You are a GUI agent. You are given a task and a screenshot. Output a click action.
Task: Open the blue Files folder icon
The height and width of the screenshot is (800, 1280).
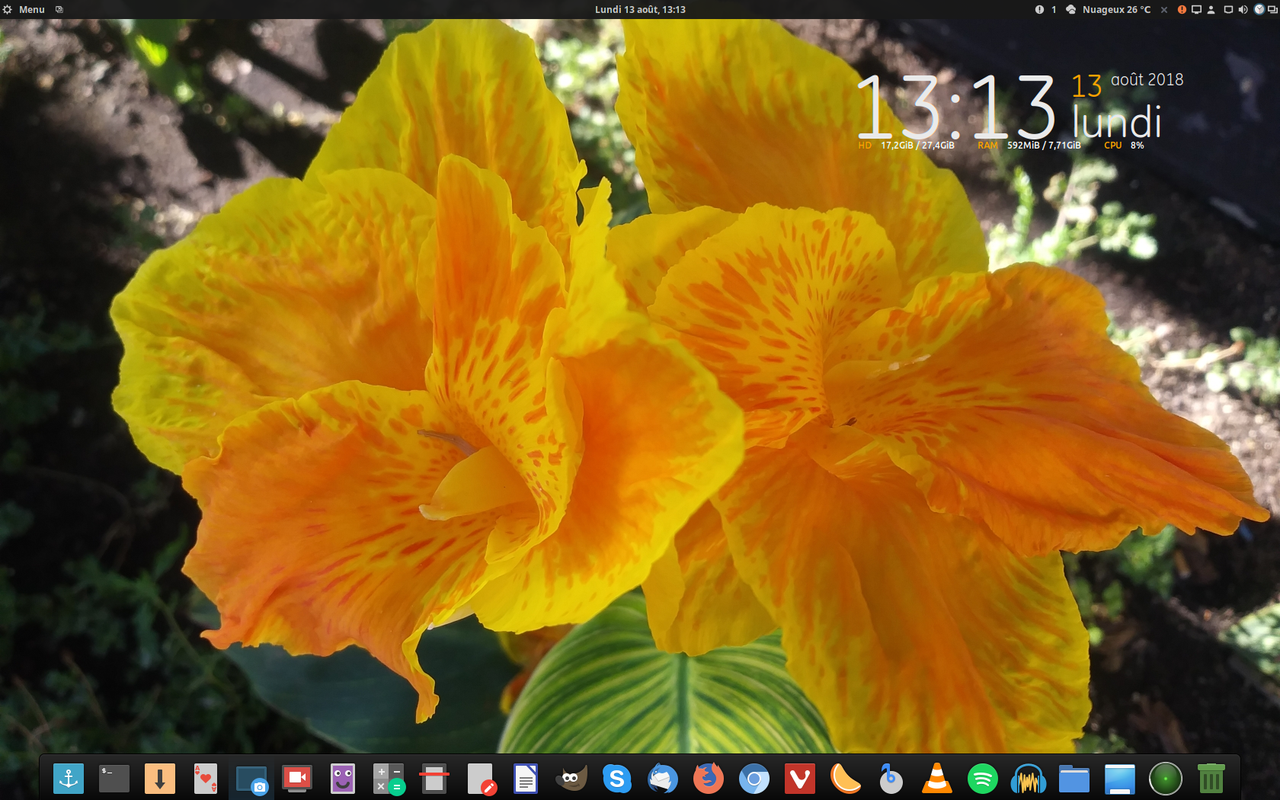pyautogui.click(x=1074, y=778)
